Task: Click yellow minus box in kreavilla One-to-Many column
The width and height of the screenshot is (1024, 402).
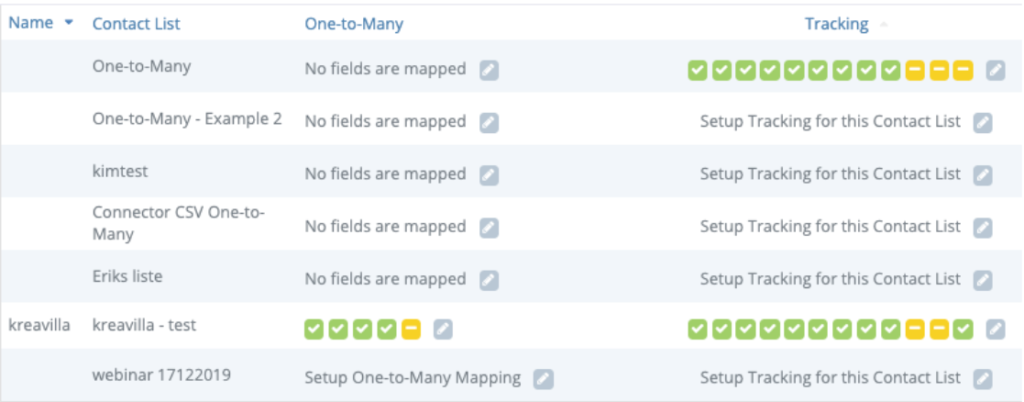Action: click(411, 330)
